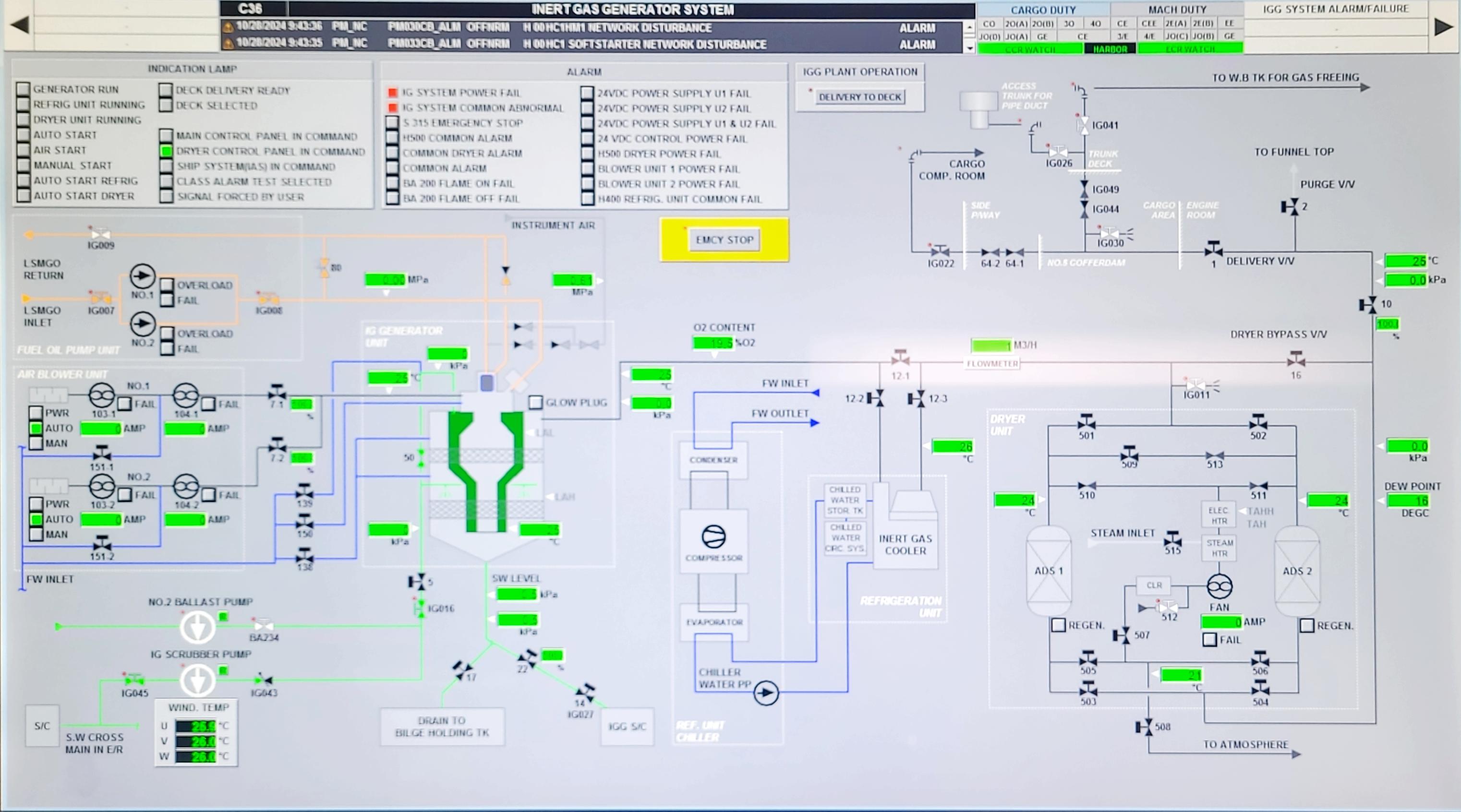The image size is (1461, 812).
Task: Click ADS 2 adsorber vessel
Action: (x=1297, y=571)
